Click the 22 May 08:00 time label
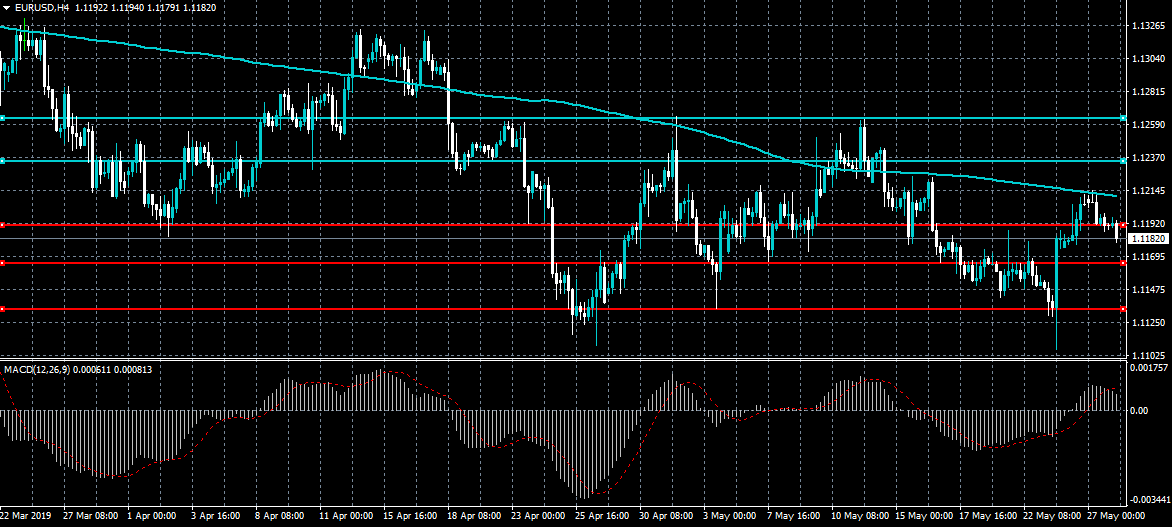This screenshot has width=1172, height=527. [1052, 516]
